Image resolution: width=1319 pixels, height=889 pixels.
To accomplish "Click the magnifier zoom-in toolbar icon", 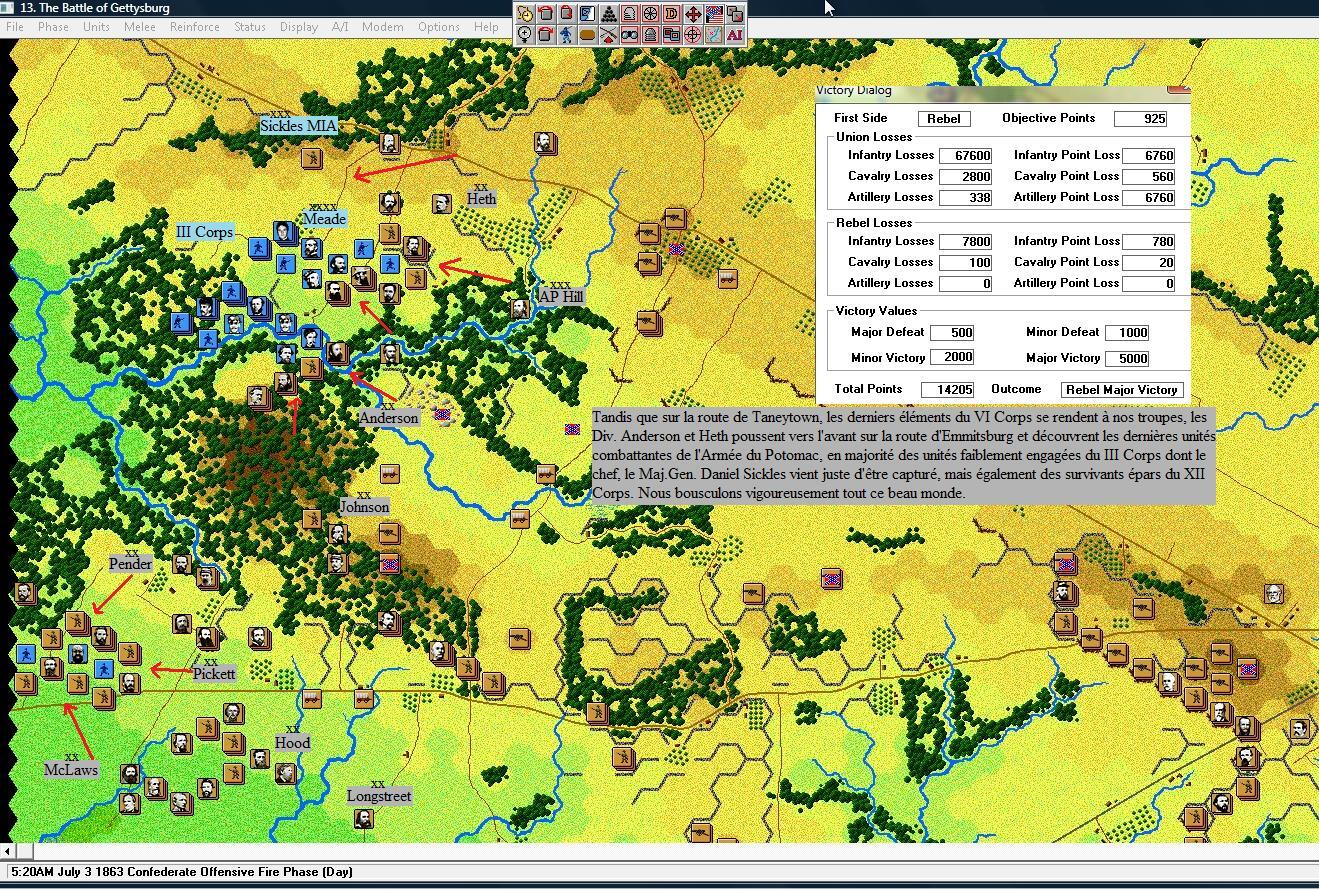I will 524,35.
